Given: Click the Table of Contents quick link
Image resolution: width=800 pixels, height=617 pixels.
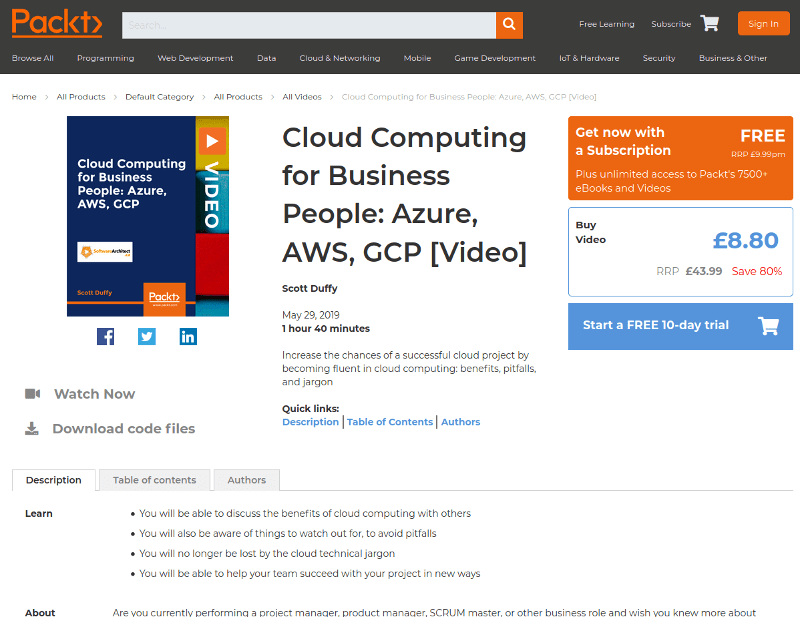Looking at the screenshot, I should 390,422.
